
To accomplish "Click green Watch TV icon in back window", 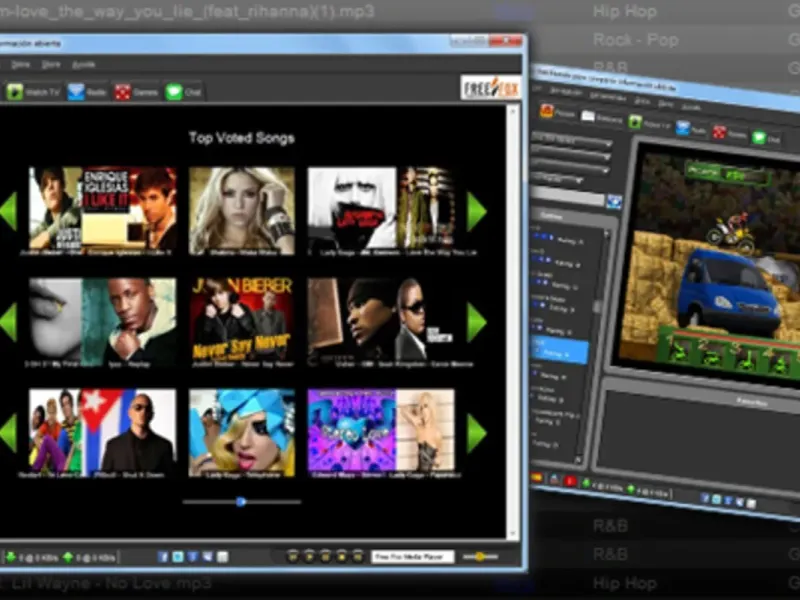I will pos(635,122).
